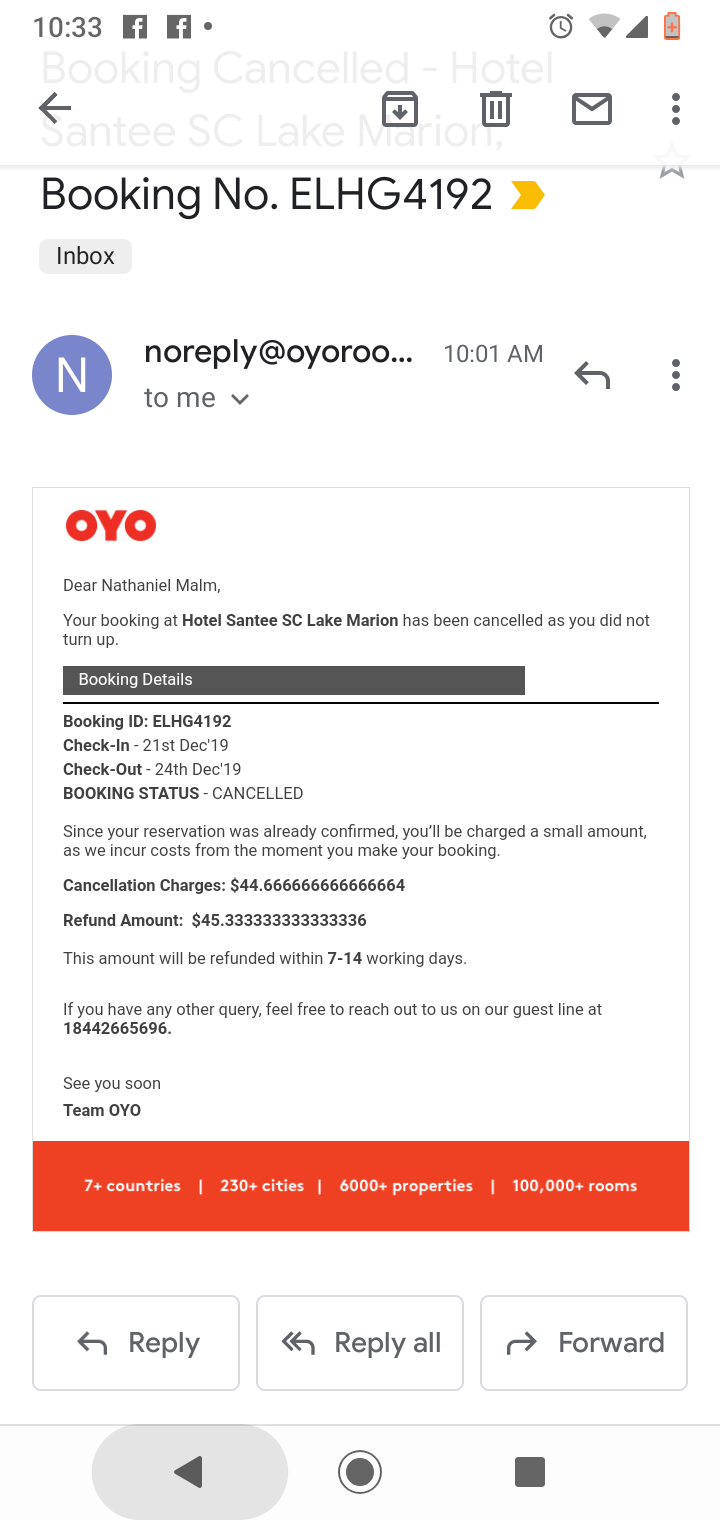Star this Booking Cancelled email

click(x=672, y=162)
